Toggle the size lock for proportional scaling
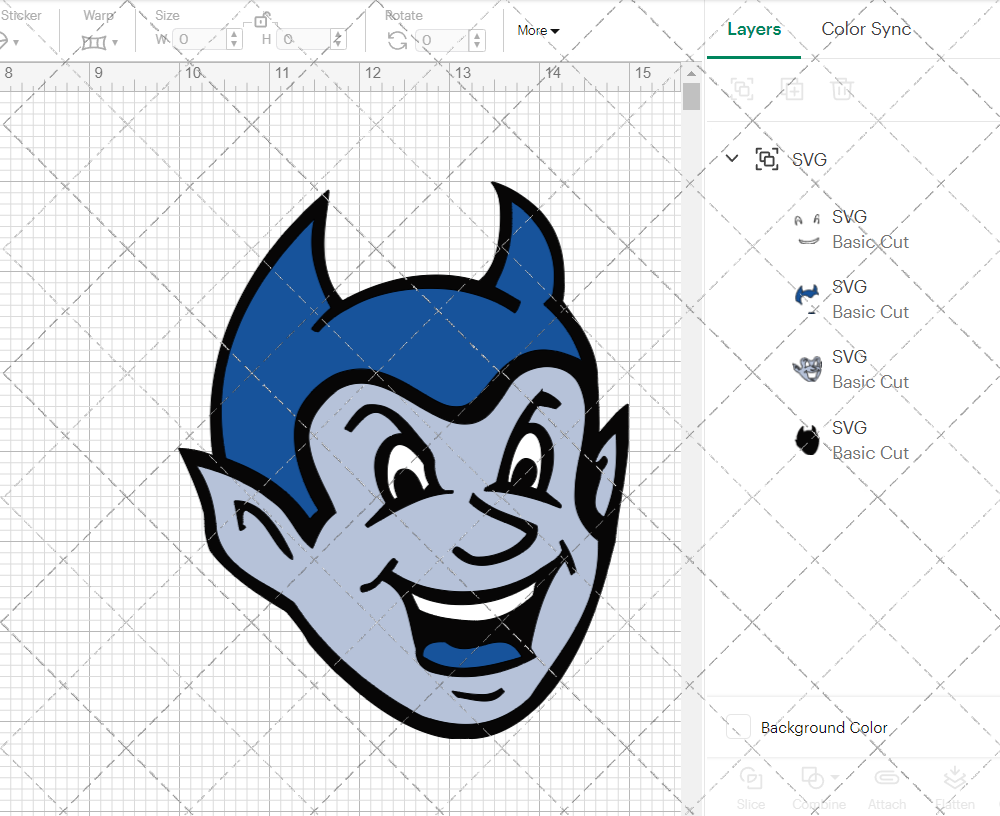 (x=262, y=20)
